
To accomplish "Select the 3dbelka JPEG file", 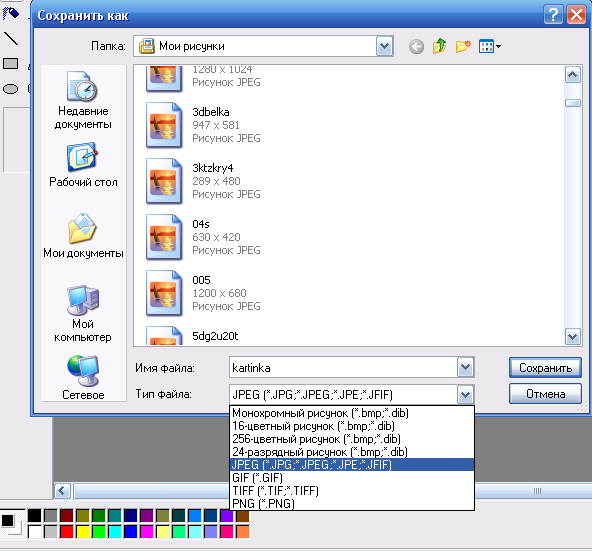I will (x=204, y=125).
